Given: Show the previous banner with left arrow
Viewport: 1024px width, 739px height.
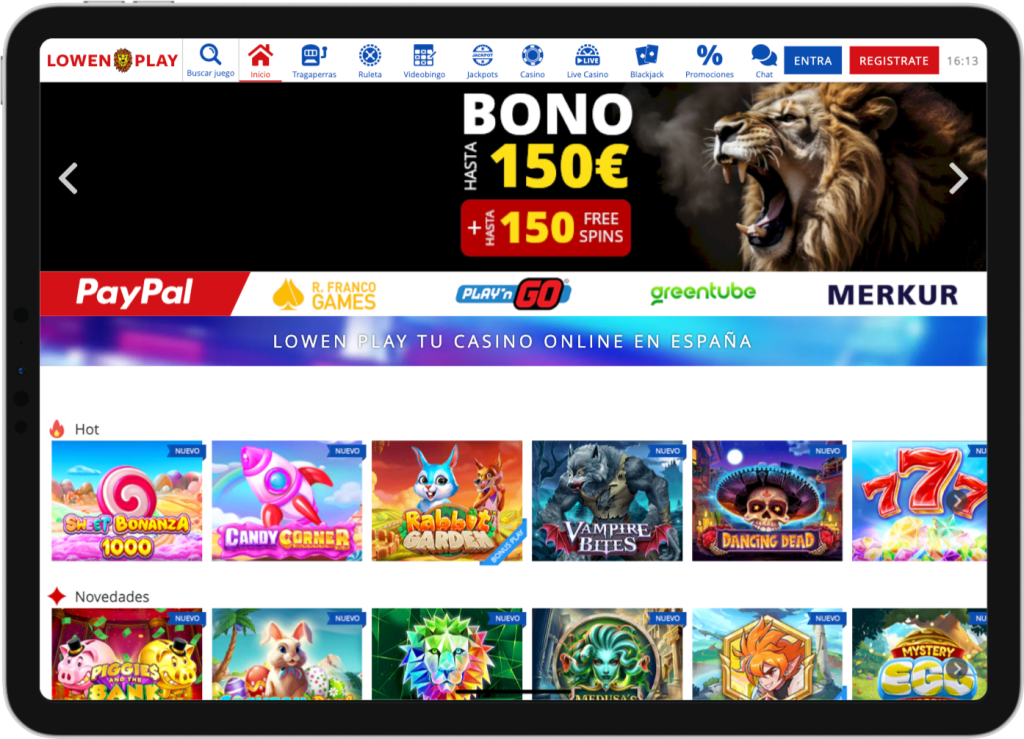Looking at the screenshot, I should (x=68, y=178).
